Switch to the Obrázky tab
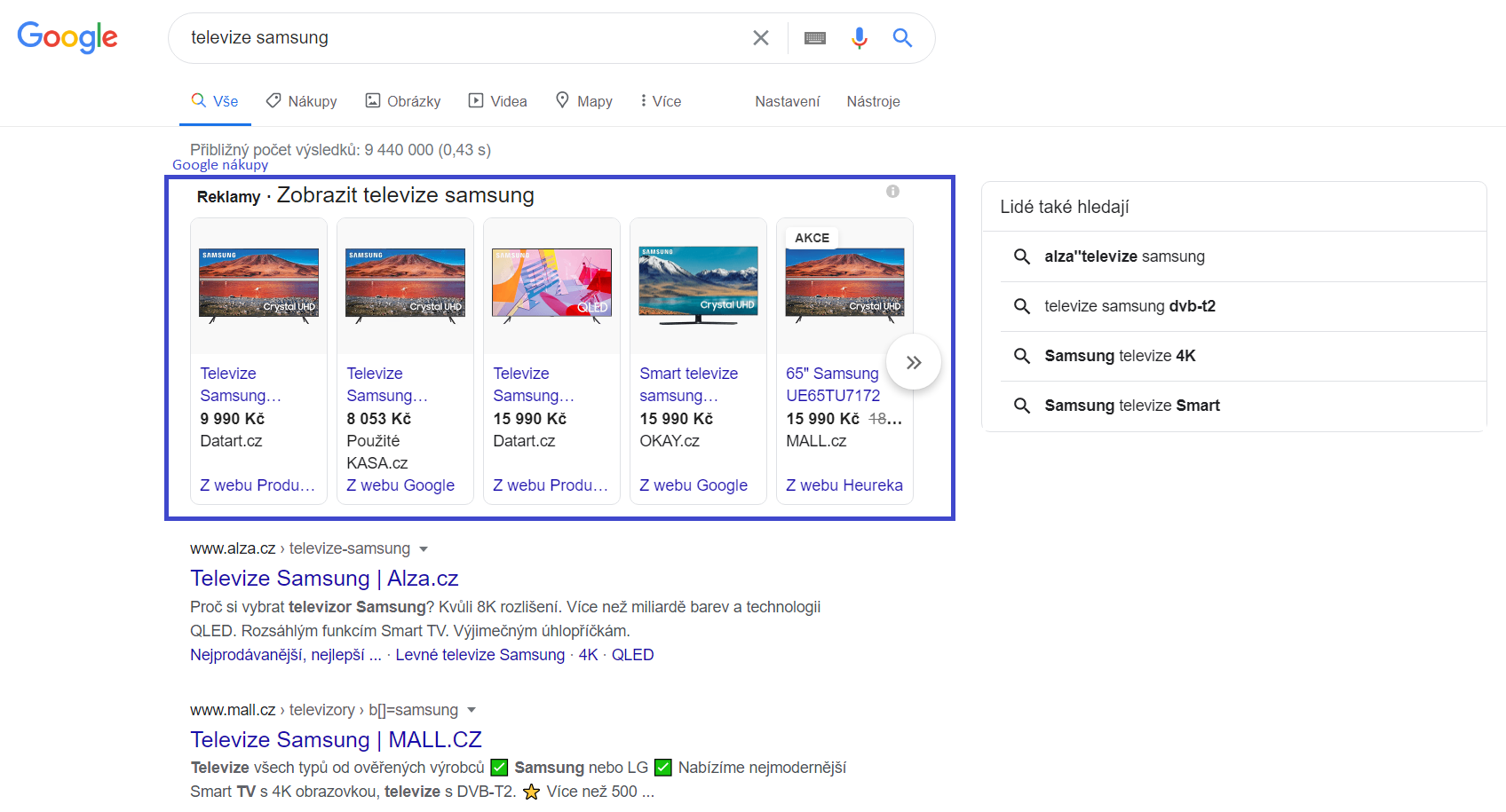Screen dimensions: 1506x812 pos(403,101)
